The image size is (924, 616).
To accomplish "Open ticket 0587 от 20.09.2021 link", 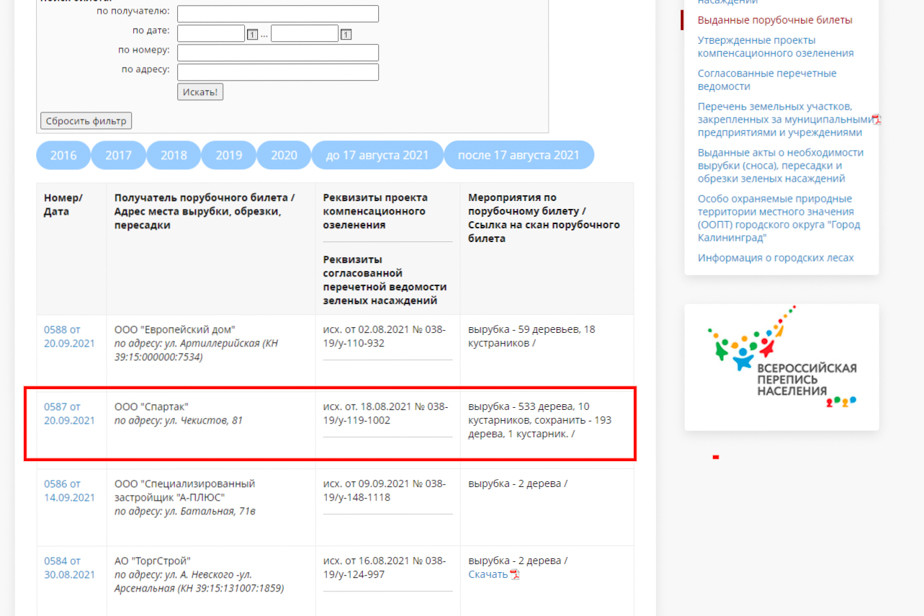I will pos(69,413).
